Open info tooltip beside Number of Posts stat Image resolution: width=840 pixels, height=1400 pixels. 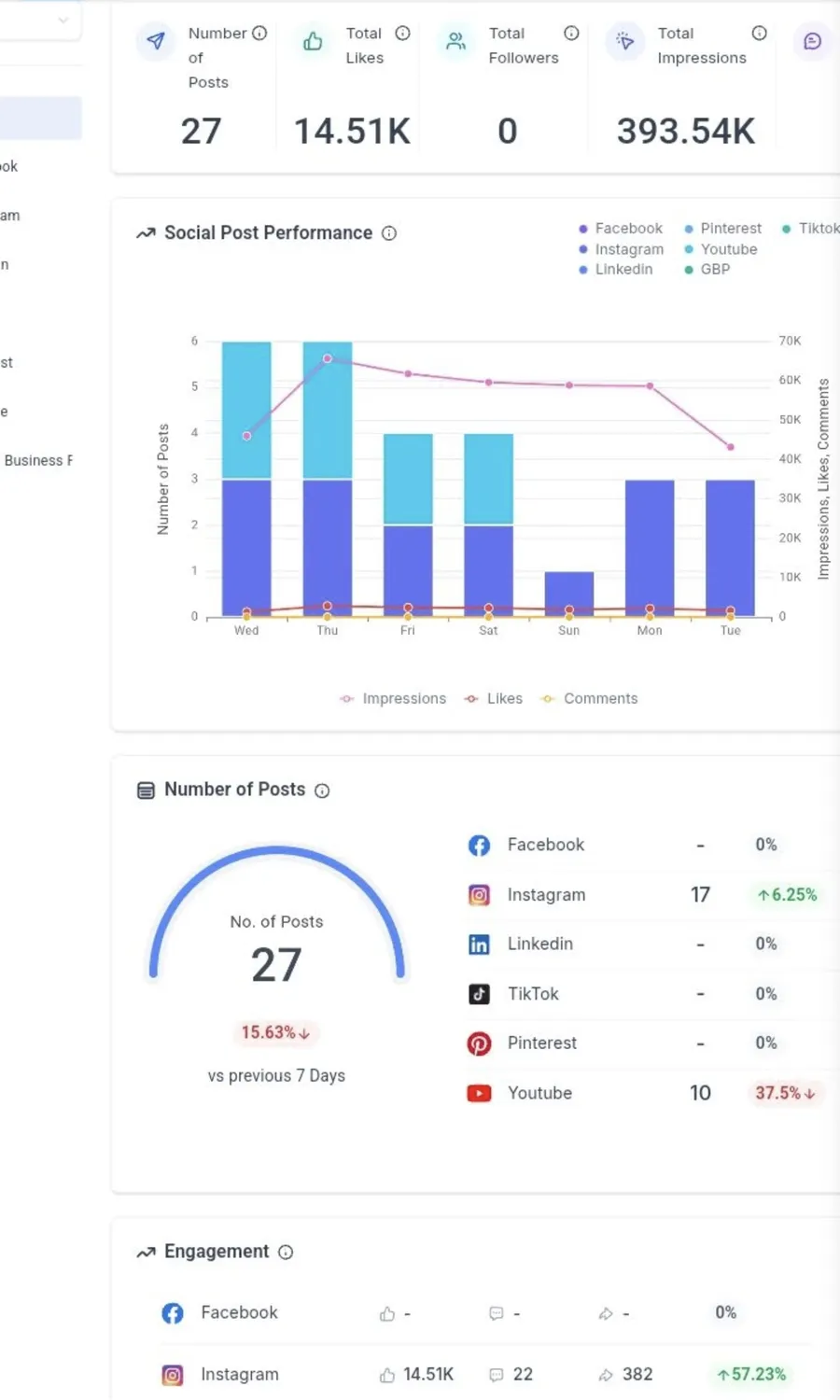(x=259, y=33)
